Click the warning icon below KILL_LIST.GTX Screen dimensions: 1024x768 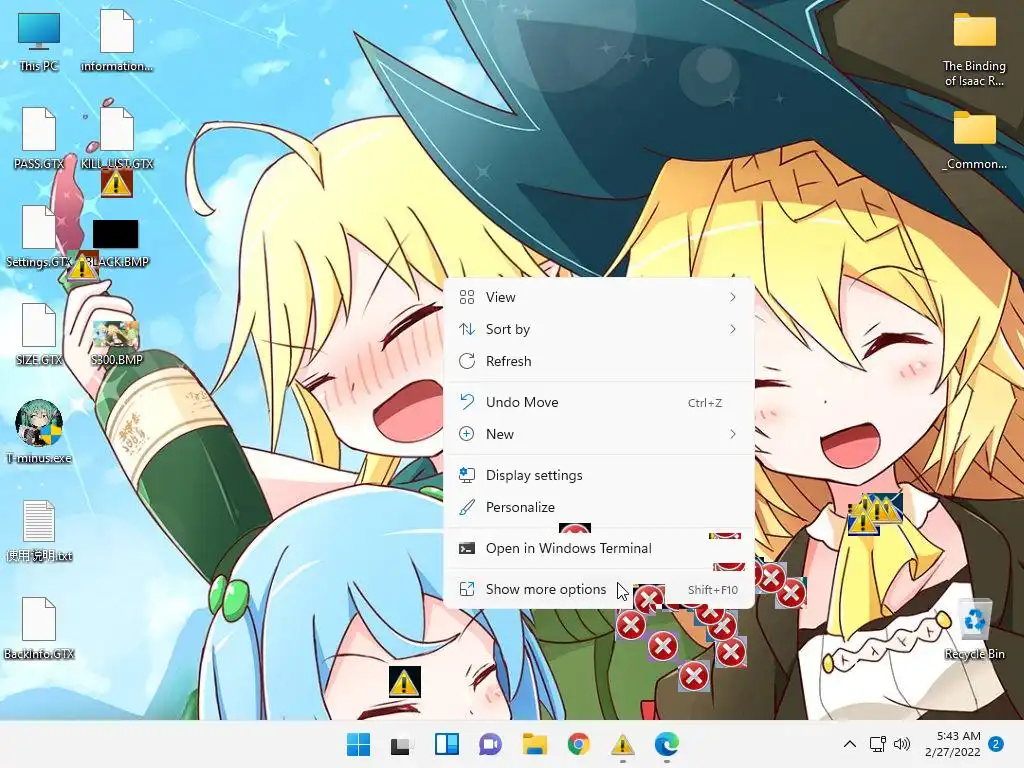point(116,184)
